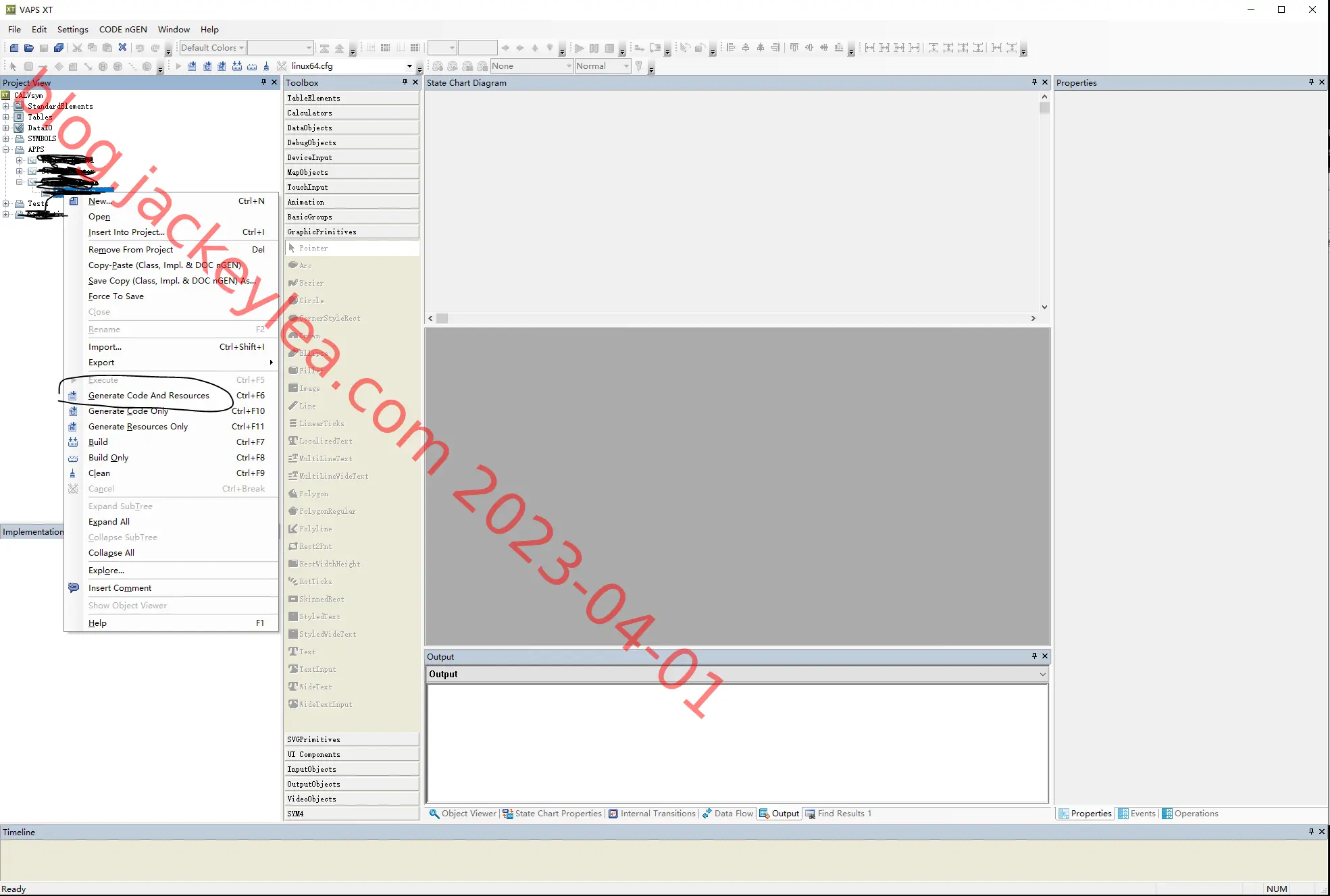Click the State Chart horizontal scrollbar thumb

pos(442,319)
